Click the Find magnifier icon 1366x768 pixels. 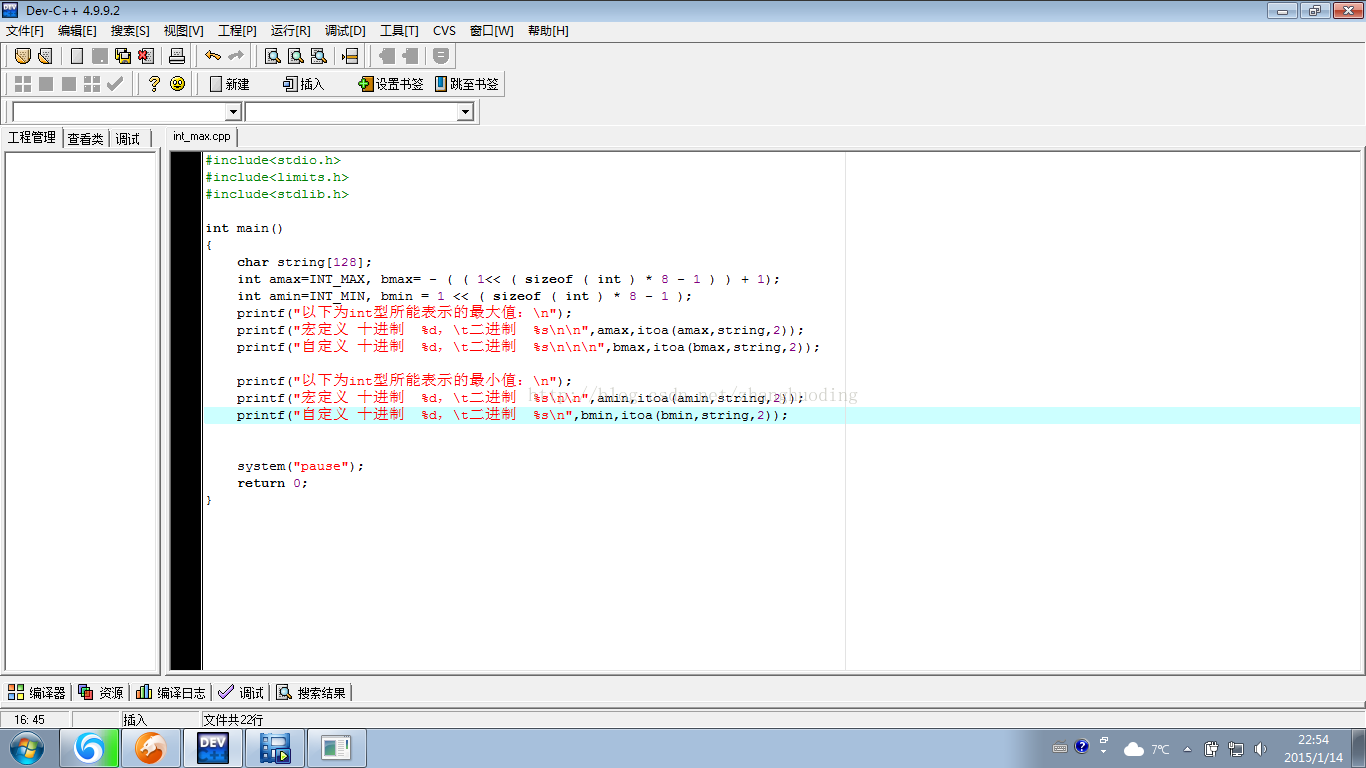[x=272, y=56]
